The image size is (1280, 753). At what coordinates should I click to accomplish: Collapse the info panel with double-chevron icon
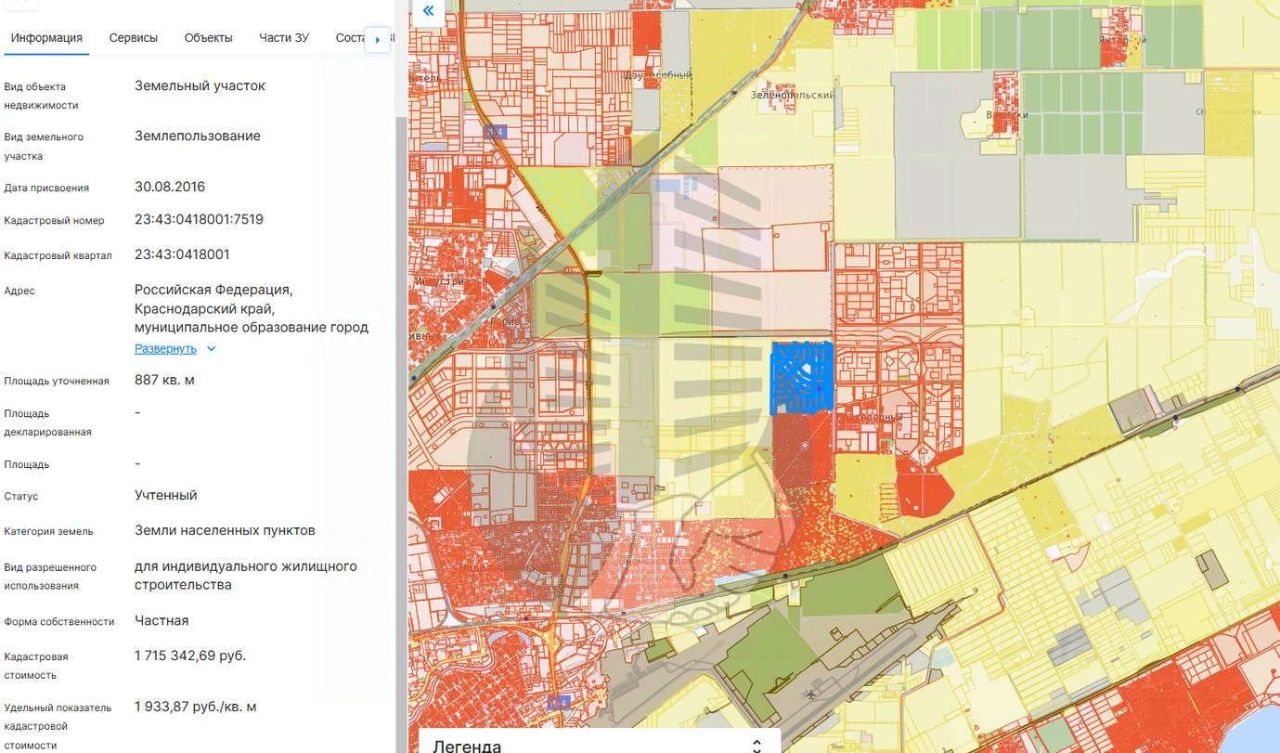(428, 11)
